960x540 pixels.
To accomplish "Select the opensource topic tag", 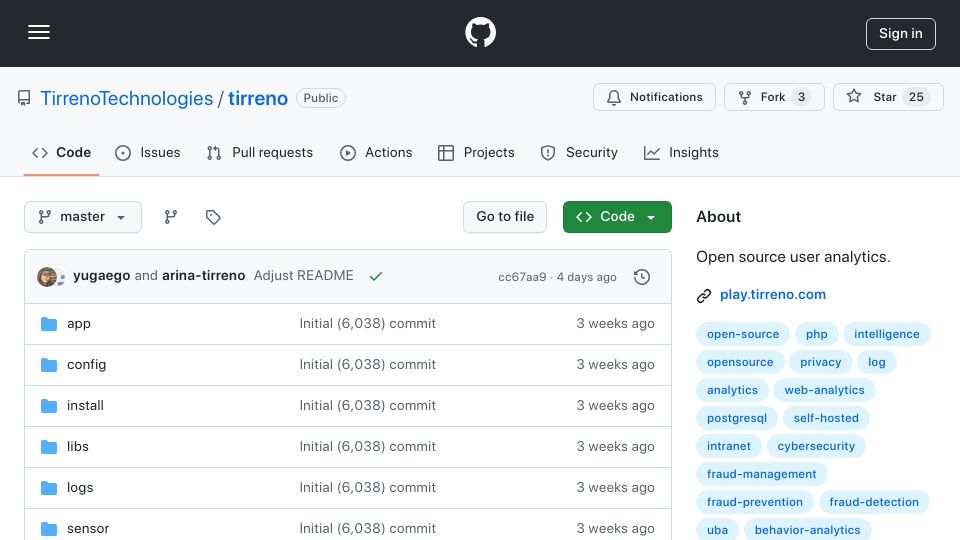I will (x=740, y=362).
